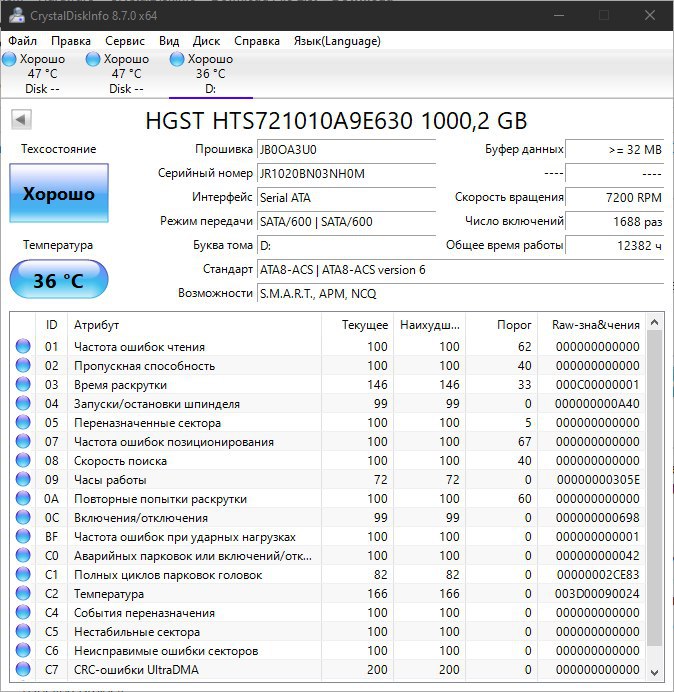Click status icon for Температура row C2

(x=23, y=593)
